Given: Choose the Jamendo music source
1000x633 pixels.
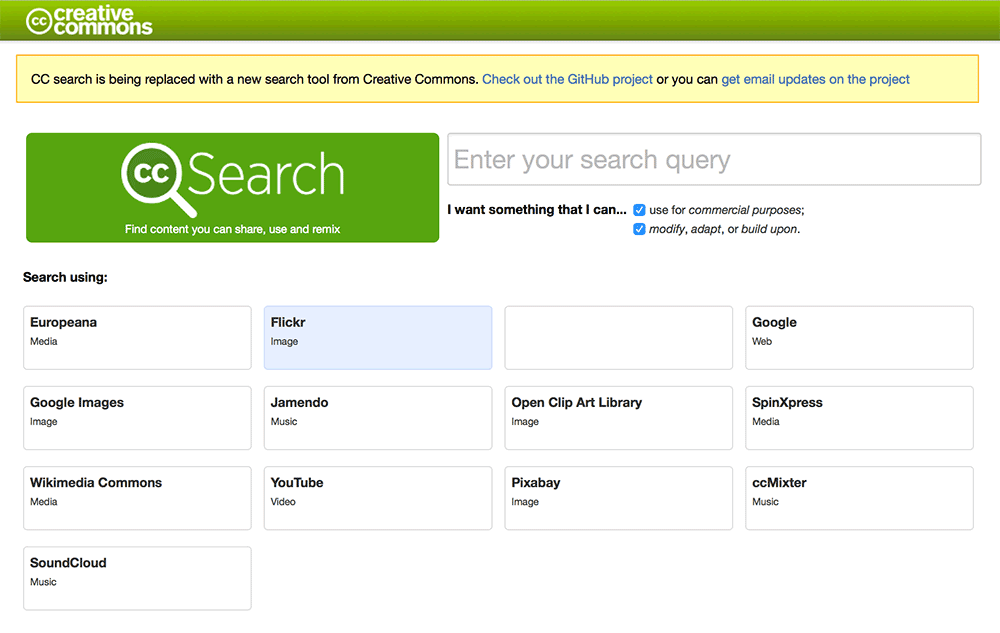Looking at the screenshot, I should (x=378, y=418).
